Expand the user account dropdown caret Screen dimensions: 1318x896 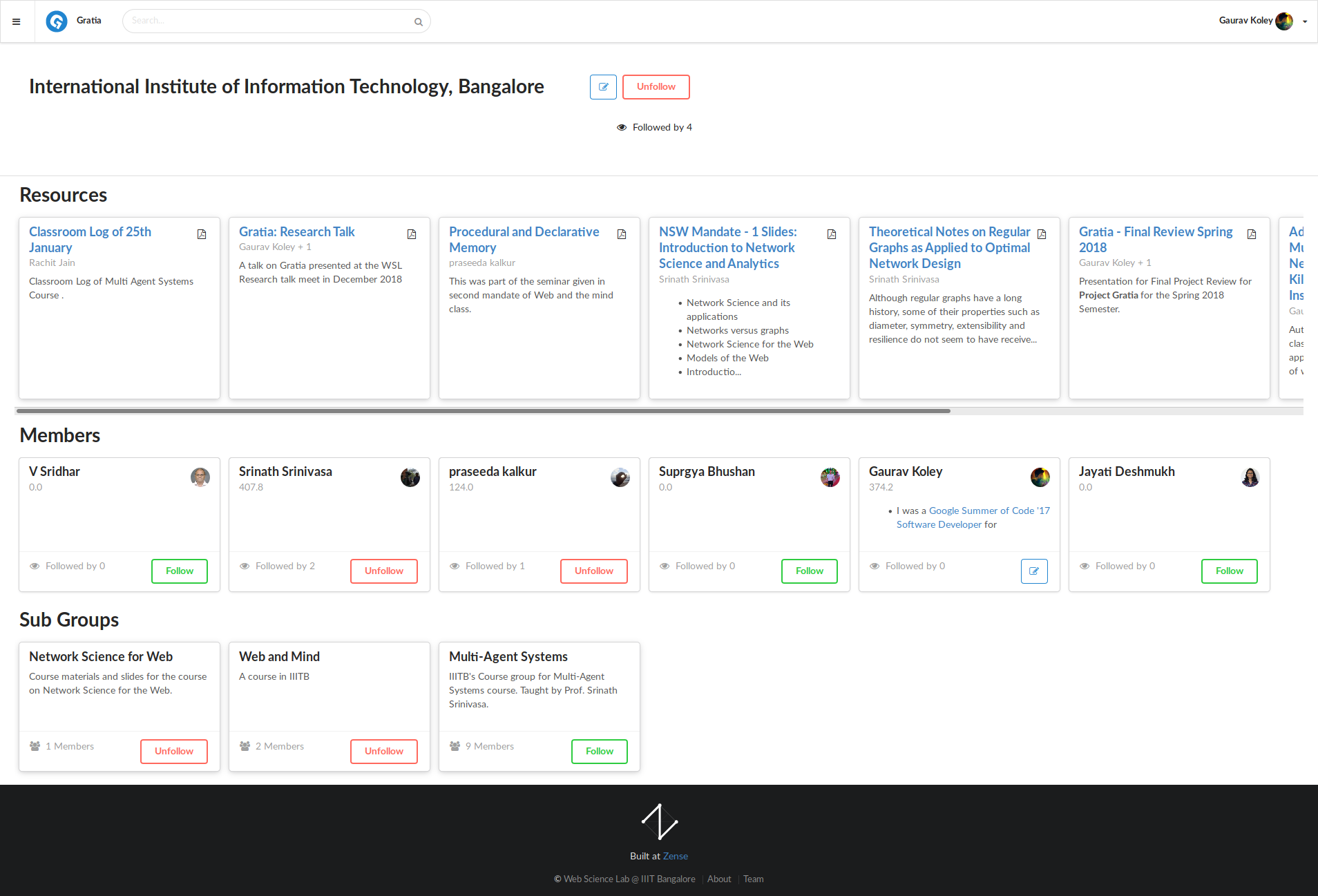coord(1305,21)
